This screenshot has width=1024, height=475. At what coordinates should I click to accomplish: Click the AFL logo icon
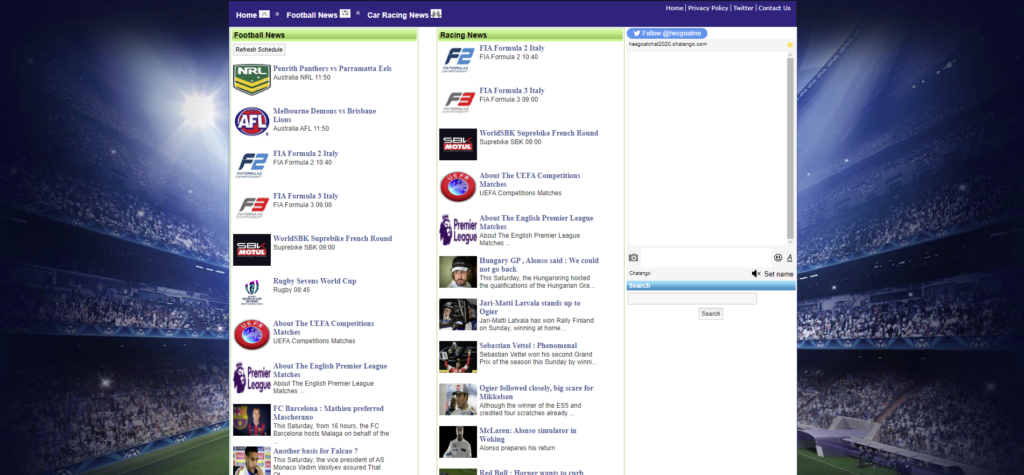point(252,121)
